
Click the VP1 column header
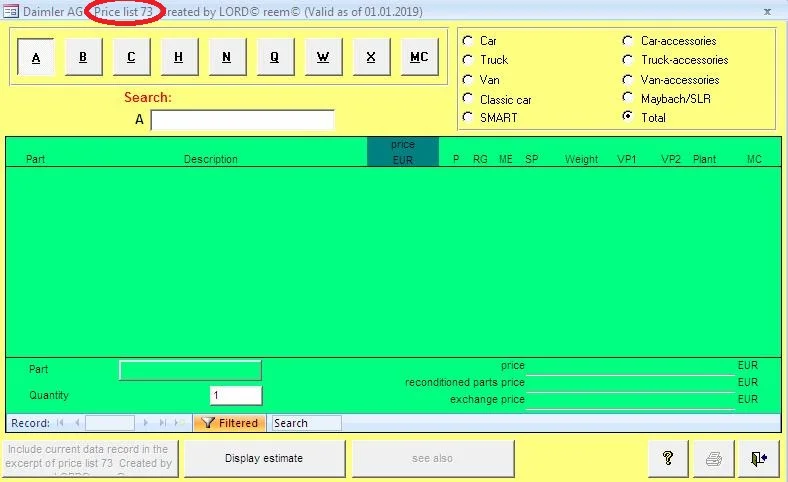[627, 159]
